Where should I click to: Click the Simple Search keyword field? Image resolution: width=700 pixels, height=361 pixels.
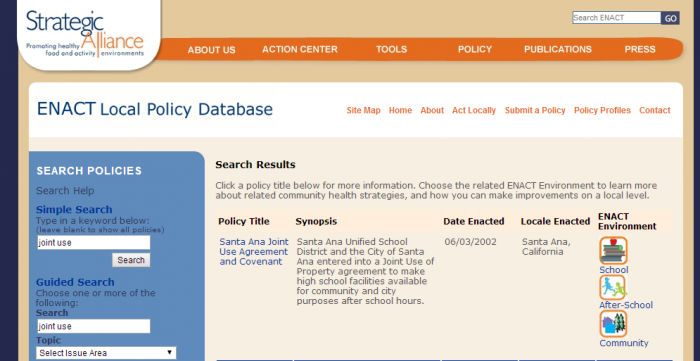pyautogui.click(x=94, y=243)
